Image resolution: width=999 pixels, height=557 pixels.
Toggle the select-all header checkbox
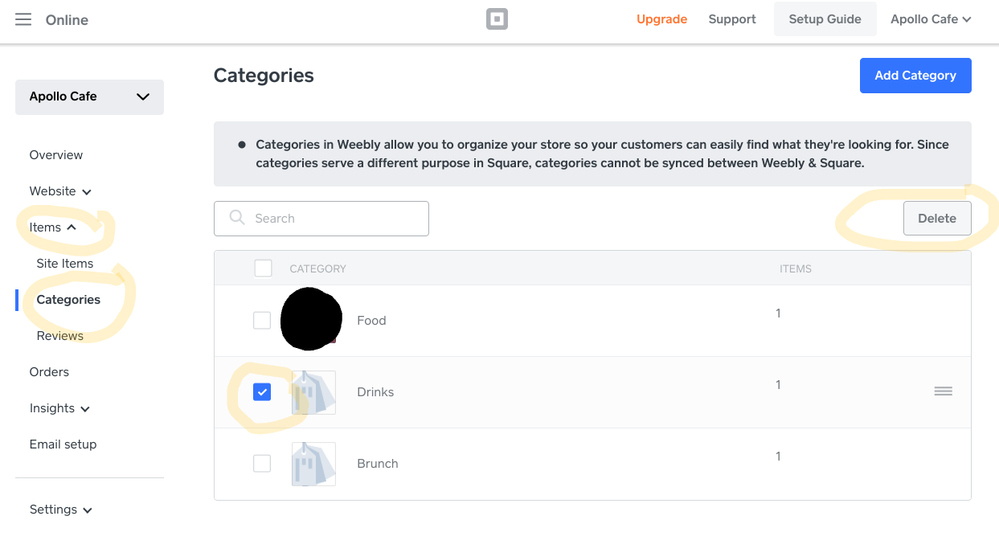[263, 268]
